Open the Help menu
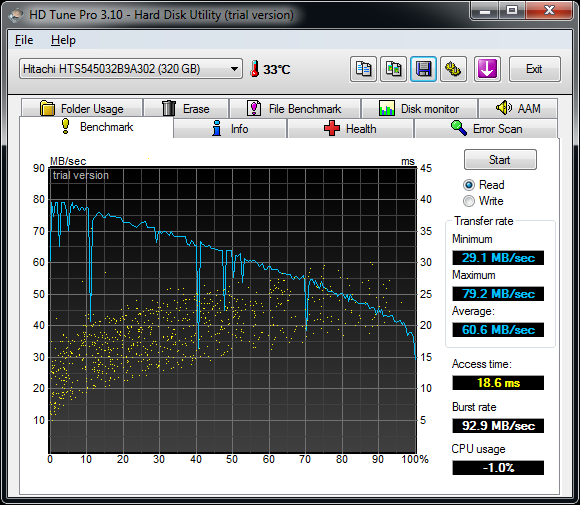Screen dimensions: 580x505 point(63,40)
